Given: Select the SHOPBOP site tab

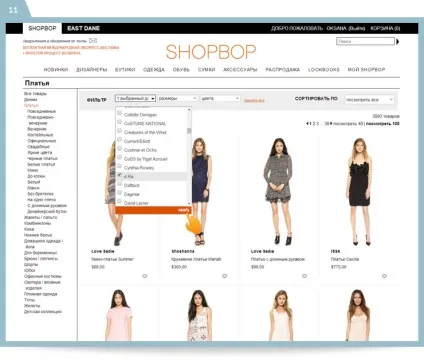Looking at the screenshot, I should [42, 28].
